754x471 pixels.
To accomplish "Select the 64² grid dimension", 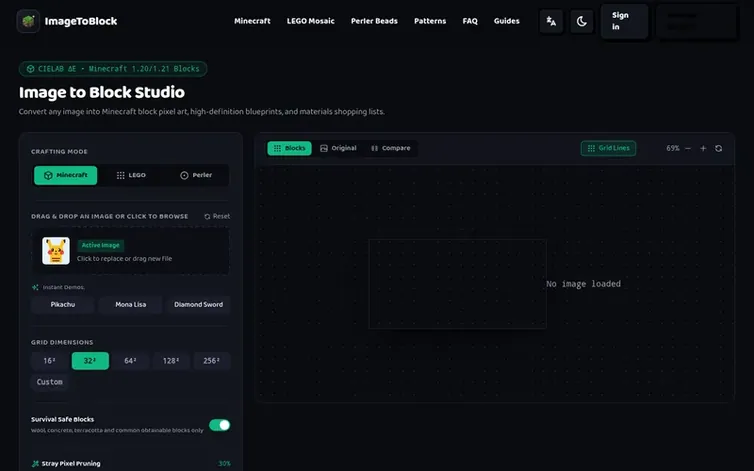I will (130, 361).
